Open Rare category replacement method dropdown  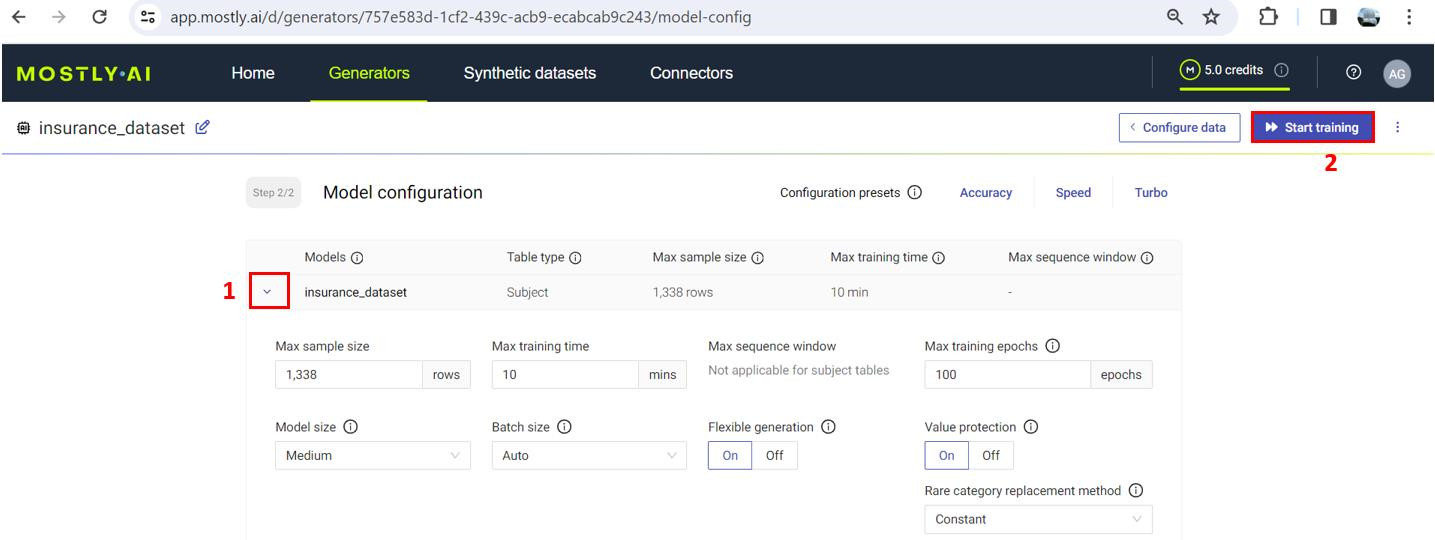pos(1037,520)
